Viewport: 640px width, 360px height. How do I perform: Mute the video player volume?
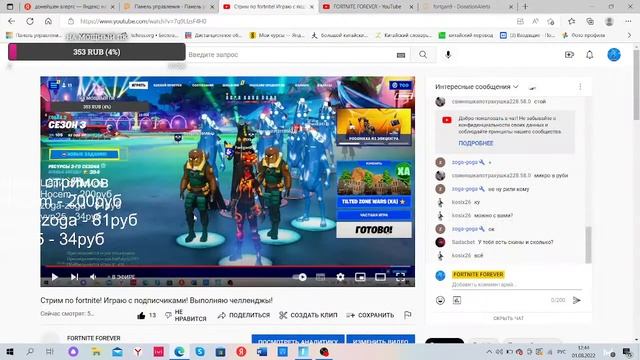[x=93, y=277]
